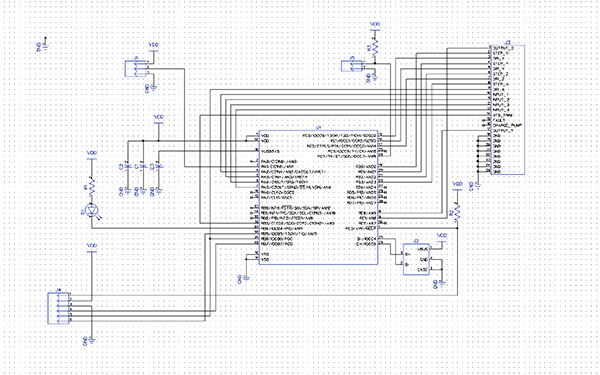Select the six-pin header at bottom-left

(x=58, y=308)
